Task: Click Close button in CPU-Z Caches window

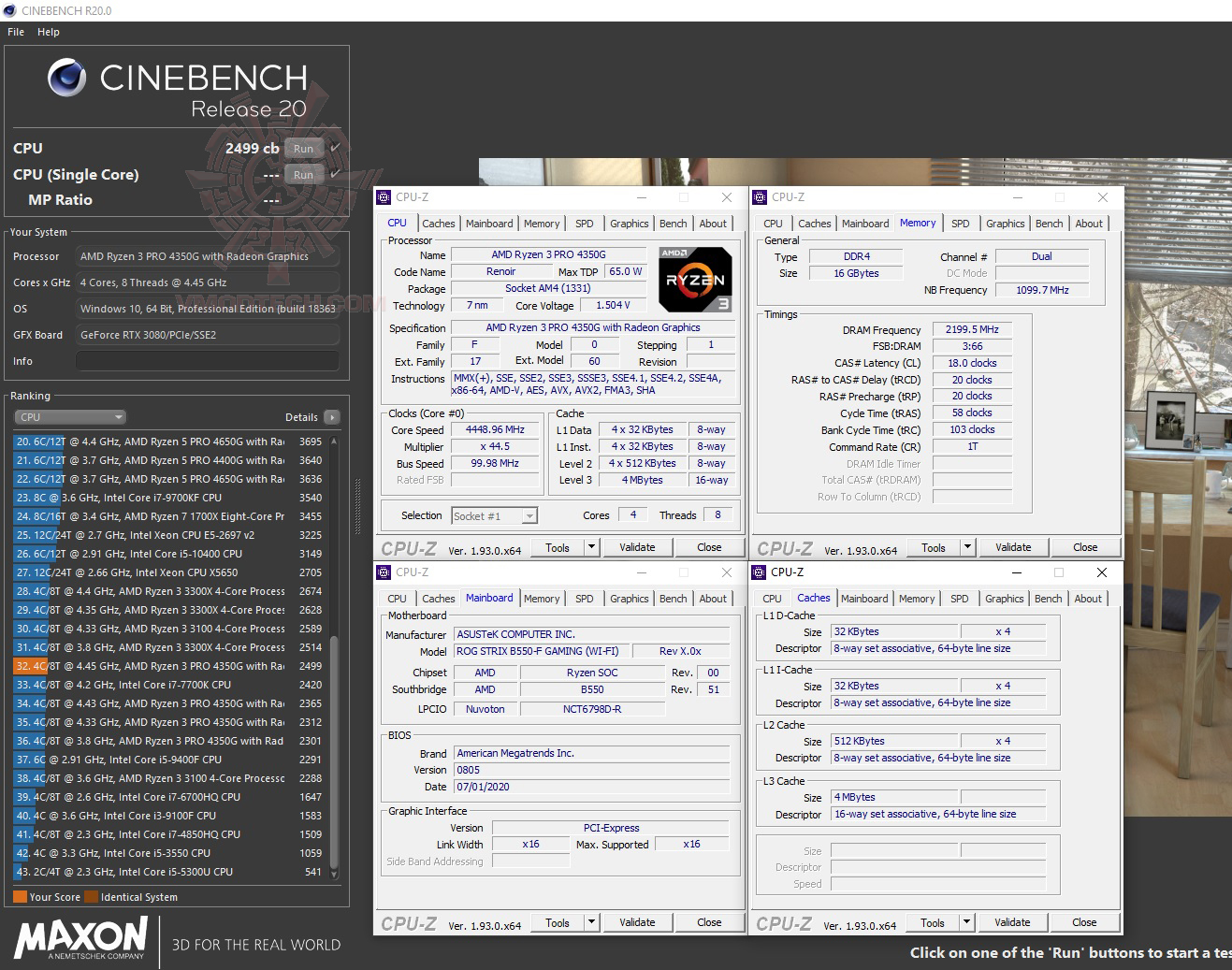Action: click(x=1084, y=922)
